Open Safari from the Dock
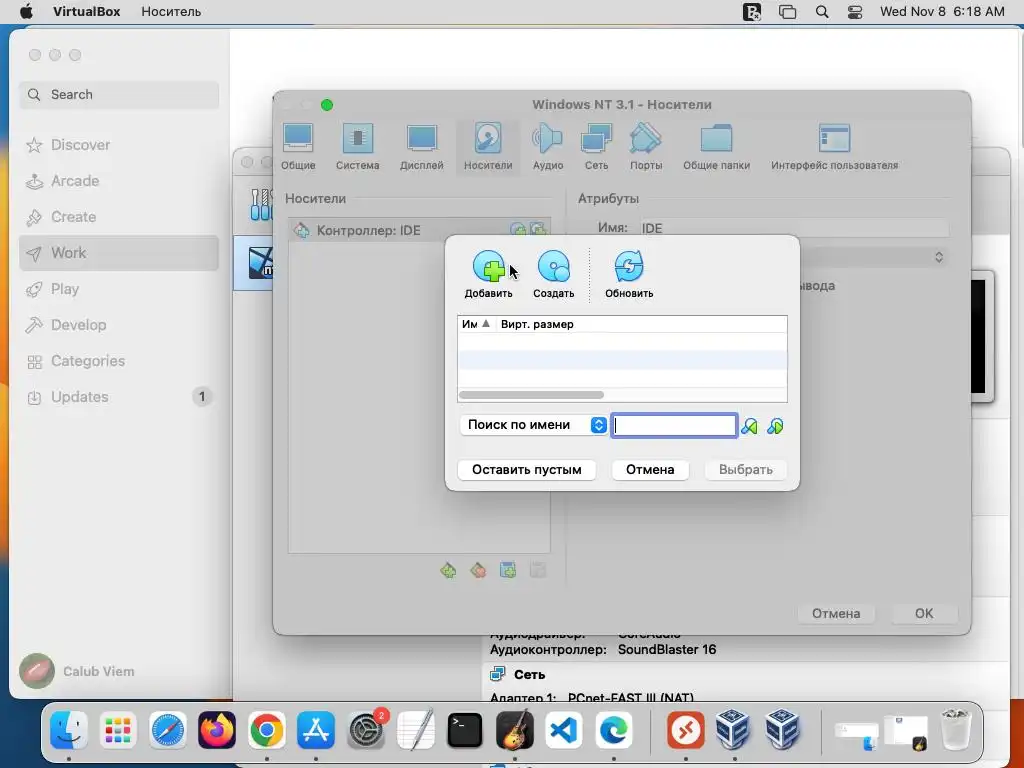 168,729
